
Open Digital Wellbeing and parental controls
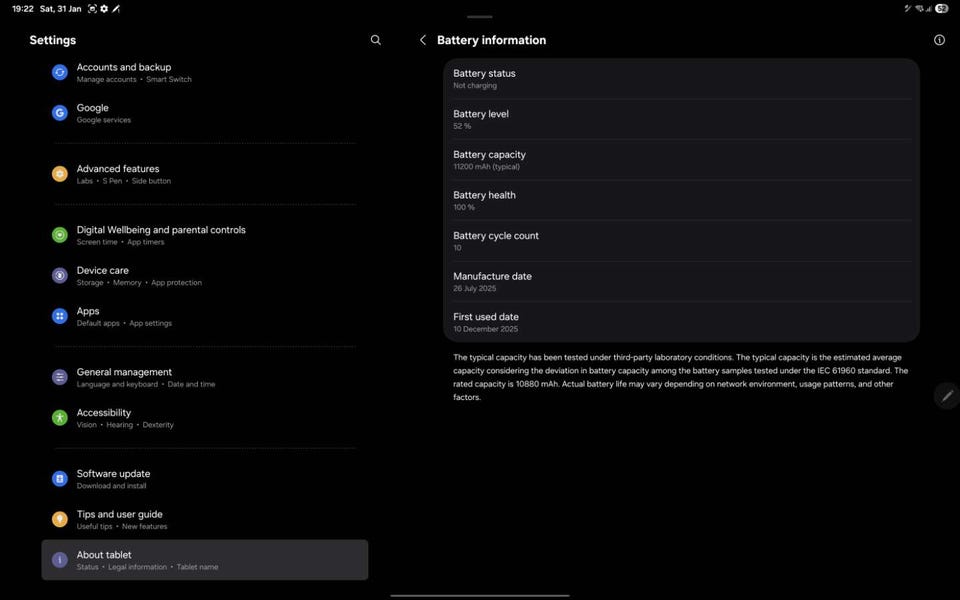pyautogui.click(x=160, y=235)
